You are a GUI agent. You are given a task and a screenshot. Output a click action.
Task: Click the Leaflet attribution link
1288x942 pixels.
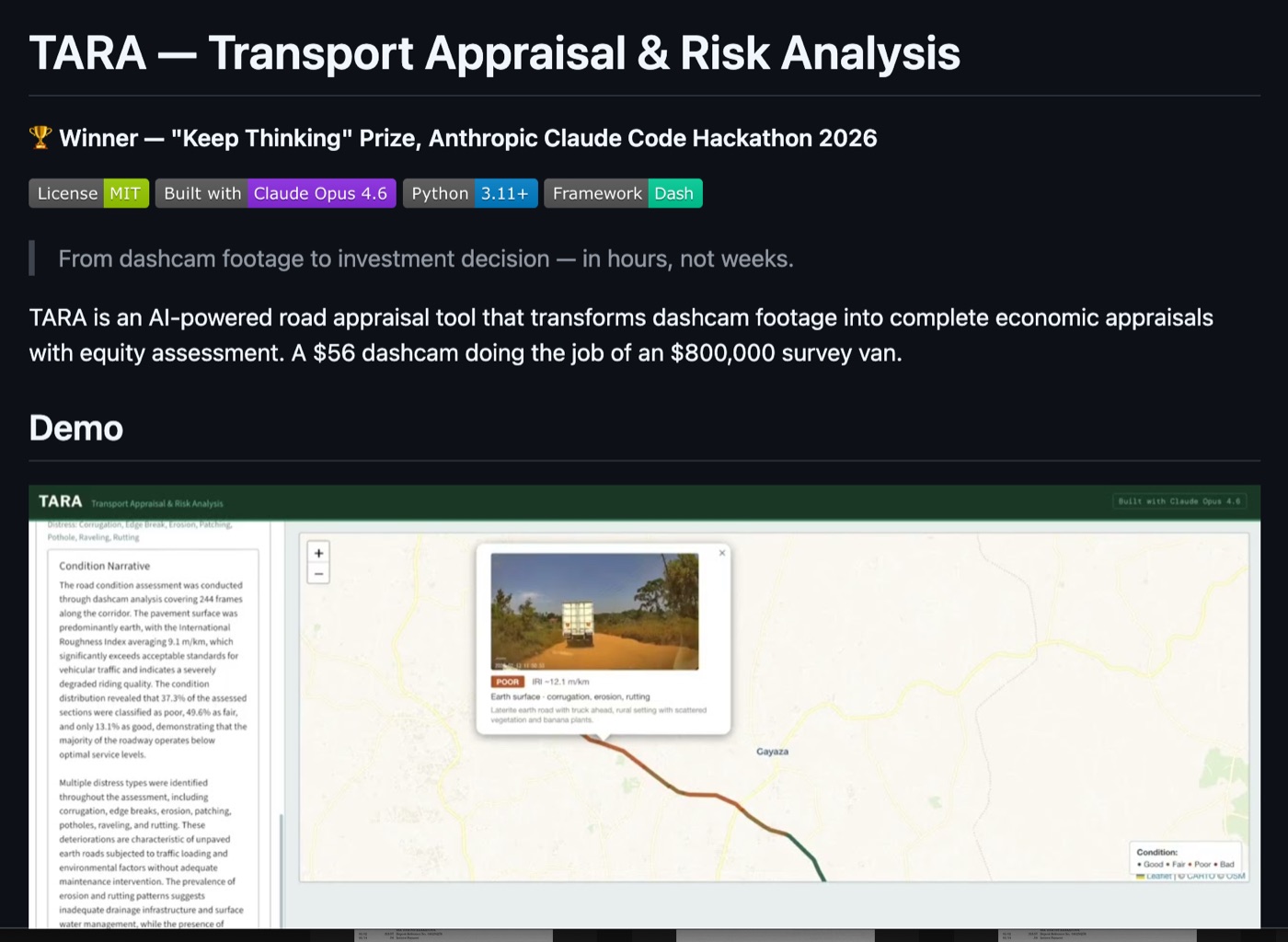(x=1158, y=876)
